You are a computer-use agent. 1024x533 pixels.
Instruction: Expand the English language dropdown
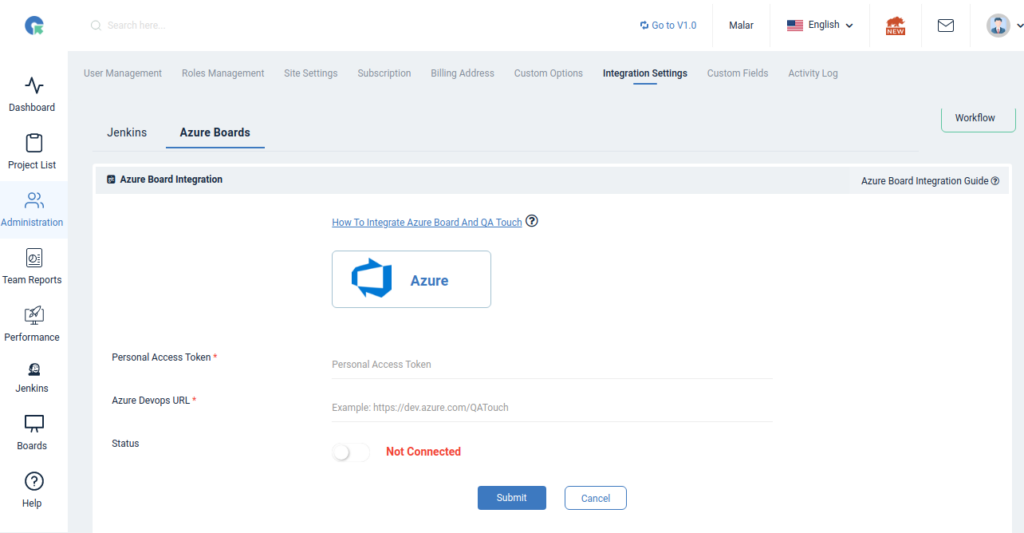point(820,25)
